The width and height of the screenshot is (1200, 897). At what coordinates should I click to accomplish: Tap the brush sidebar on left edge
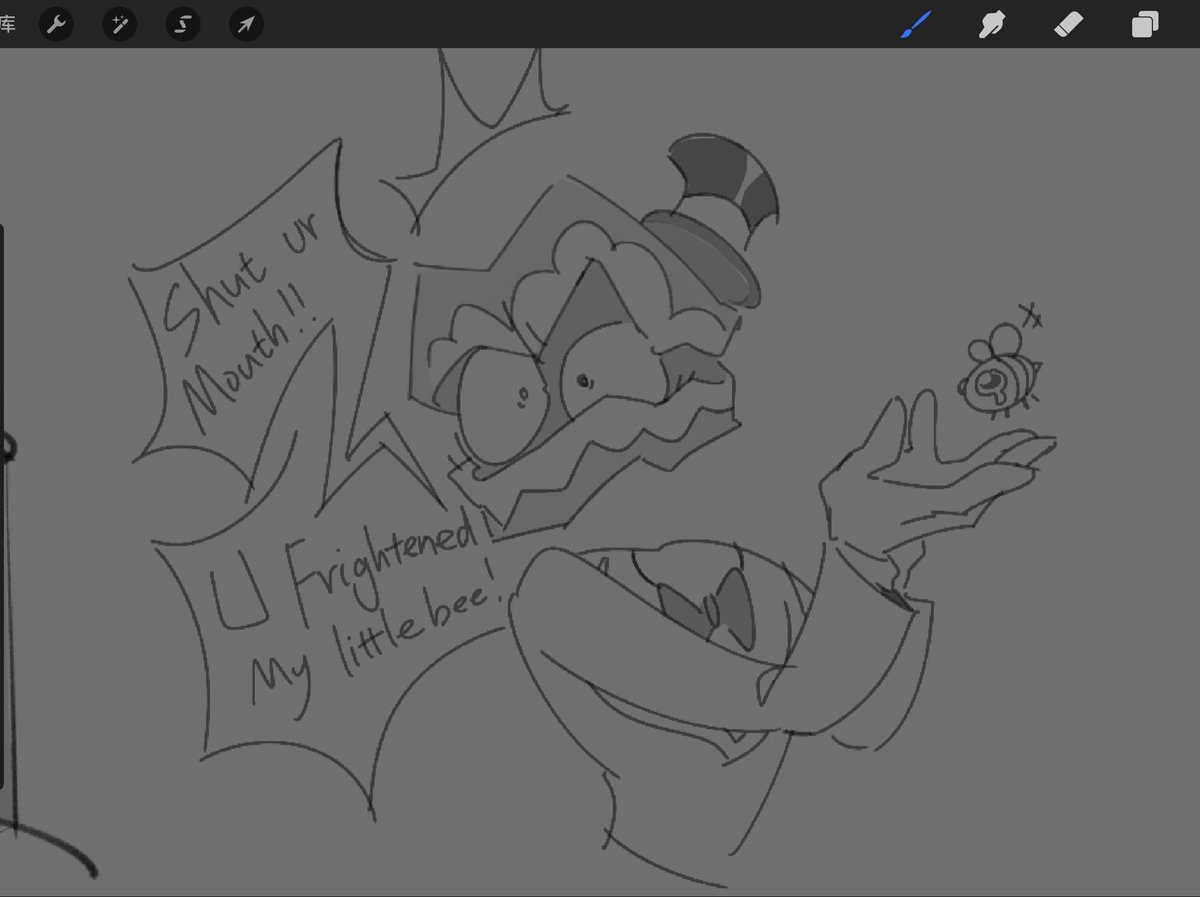tap(2, 505)
